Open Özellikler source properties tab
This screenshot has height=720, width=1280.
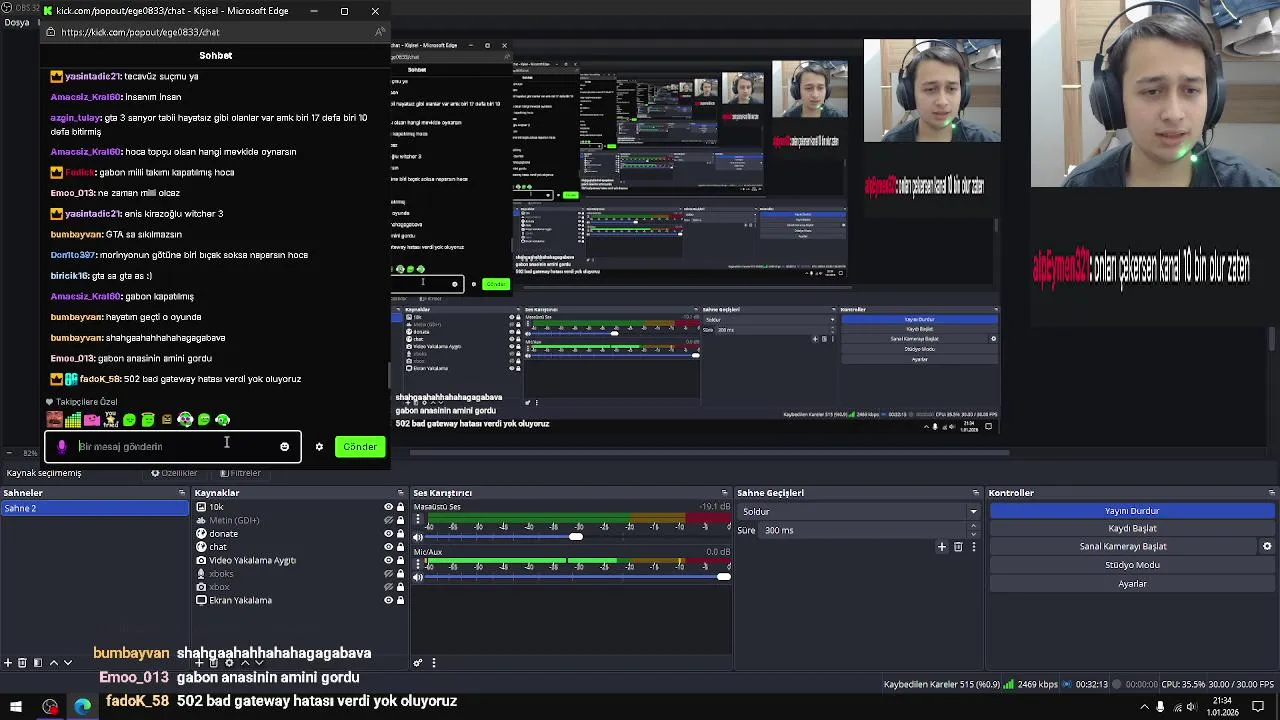(x=174, y=473)
